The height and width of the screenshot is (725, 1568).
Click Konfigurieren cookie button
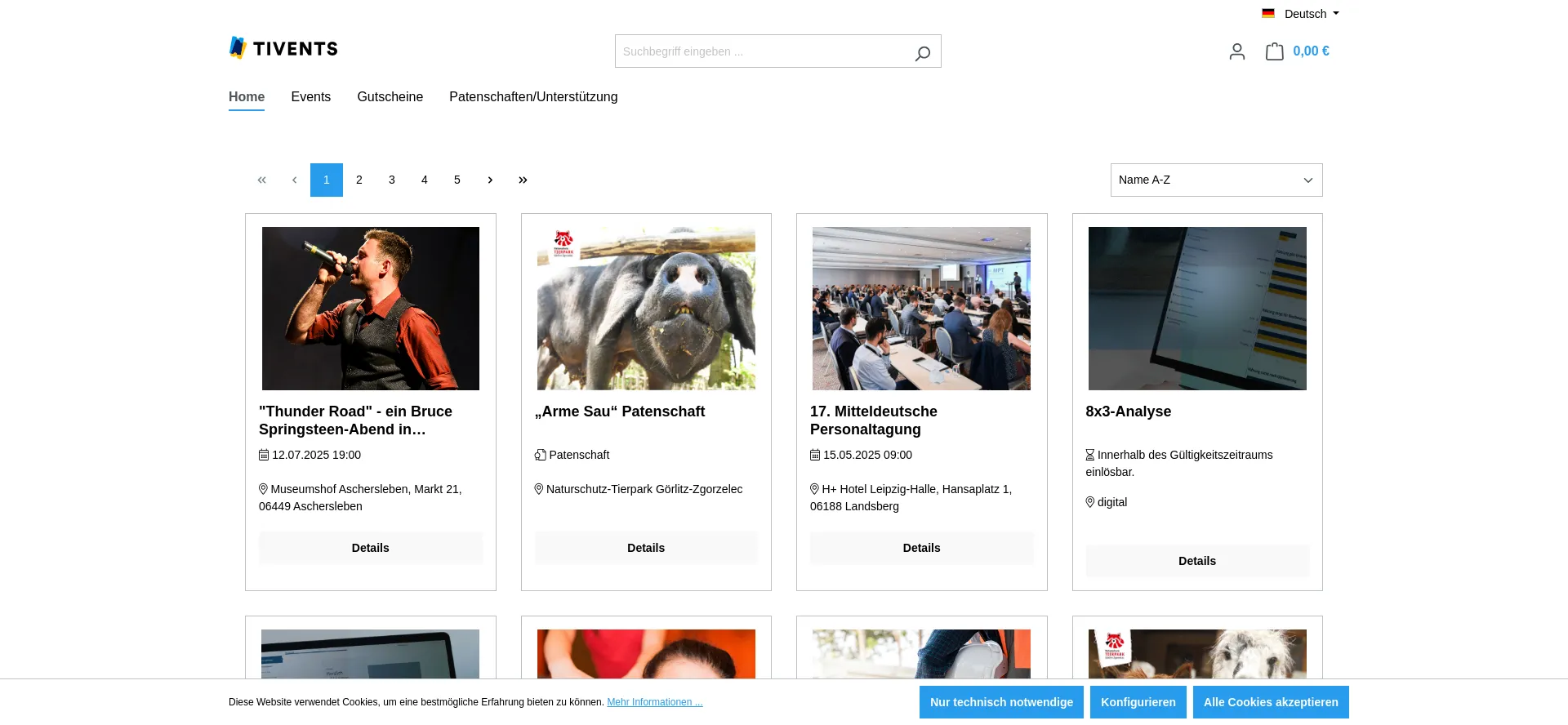[1138, 702]
